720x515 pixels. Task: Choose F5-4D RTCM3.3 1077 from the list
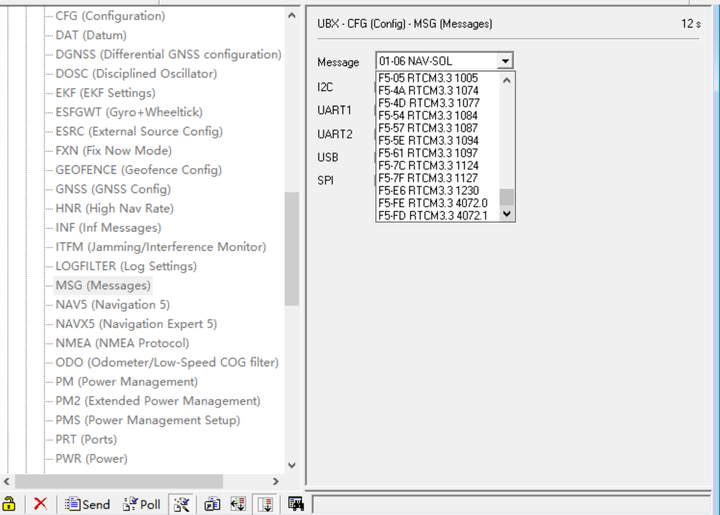428,103
